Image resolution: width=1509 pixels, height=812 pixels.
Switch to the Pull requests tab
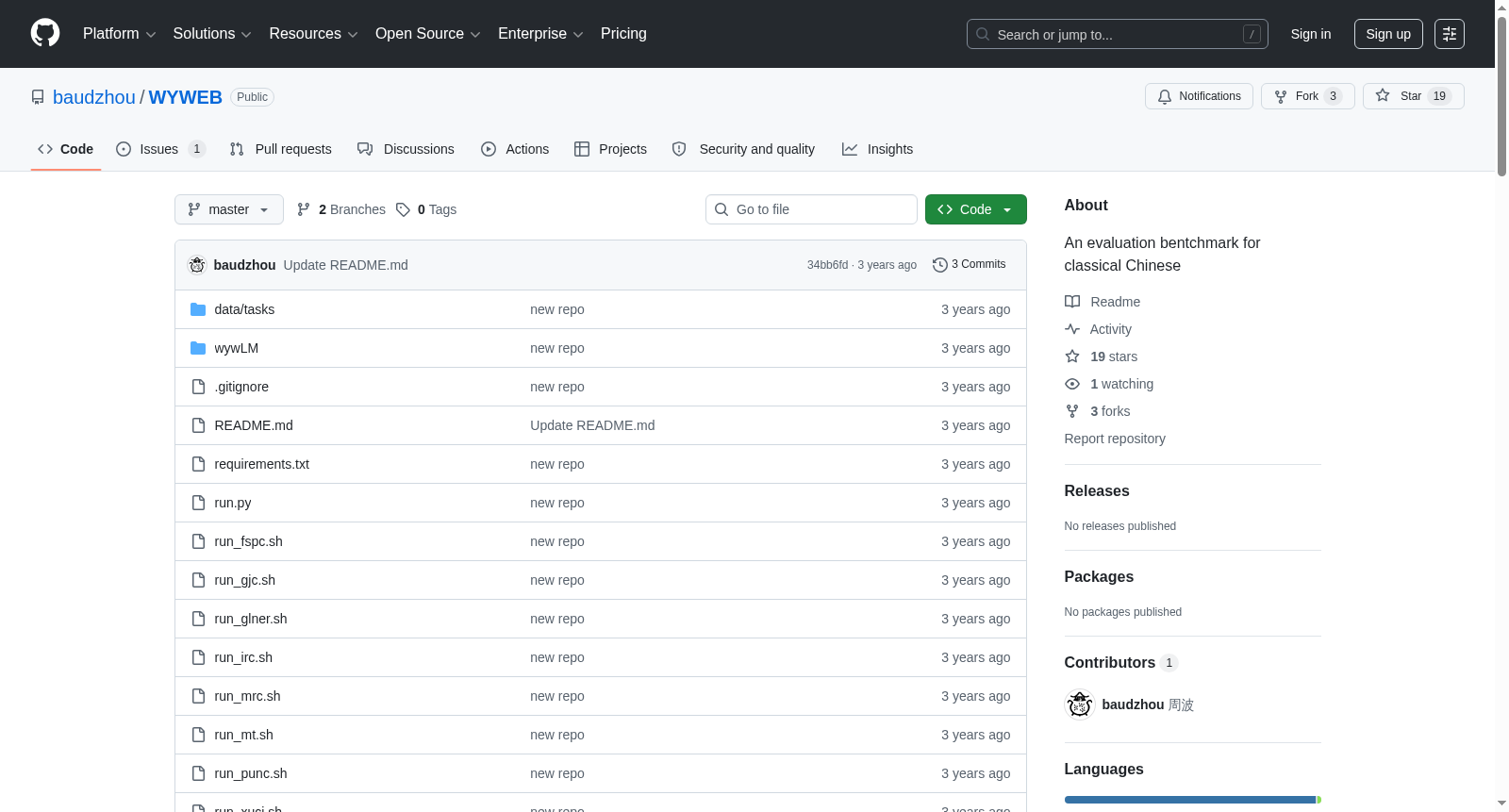point(281,149)
